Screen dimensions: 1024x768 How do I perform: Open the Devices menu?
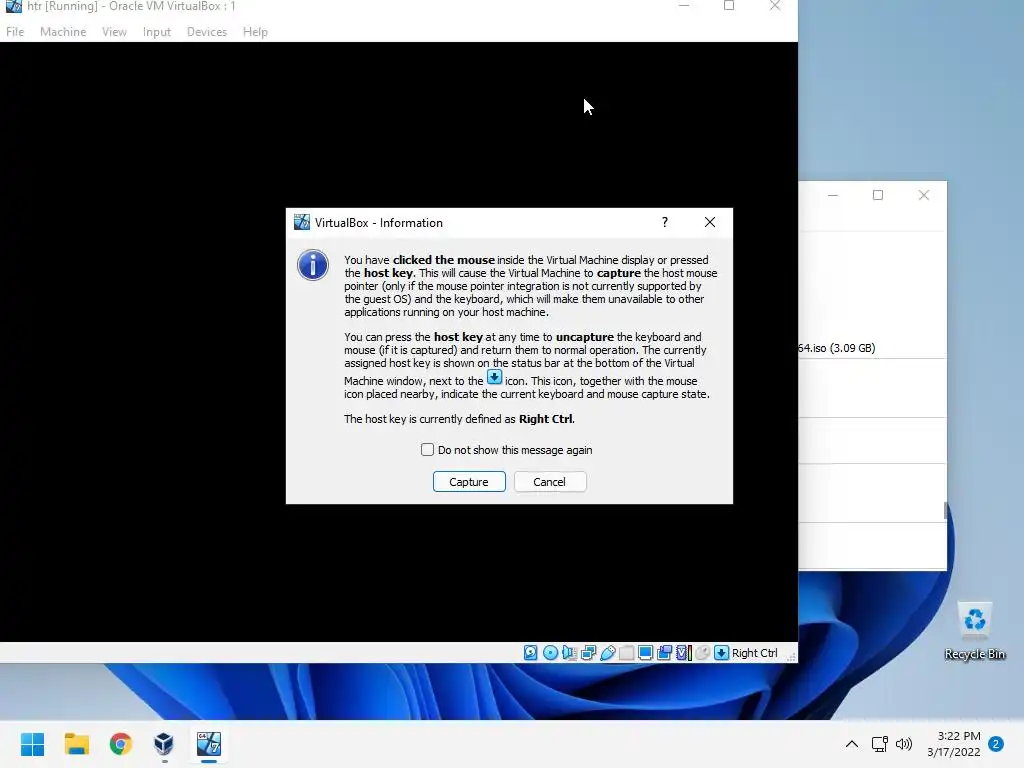click(207, 31)
